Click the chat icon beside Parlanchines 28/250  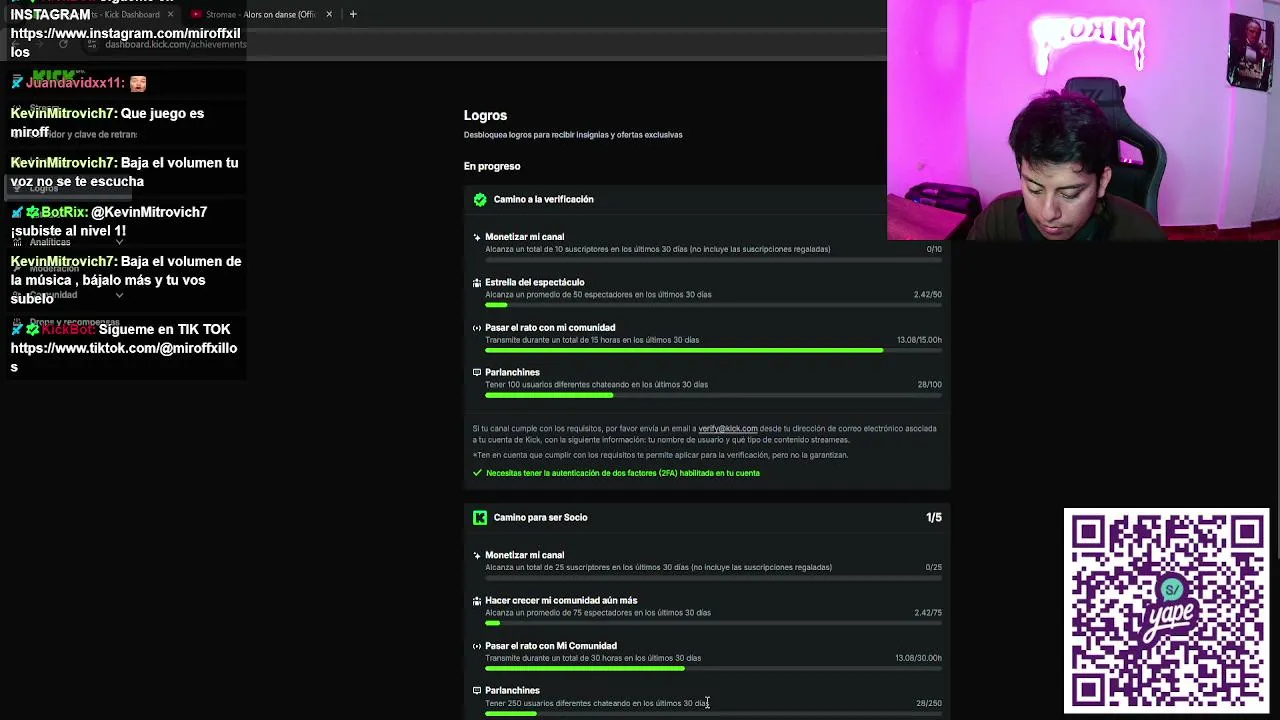(477, 690)
